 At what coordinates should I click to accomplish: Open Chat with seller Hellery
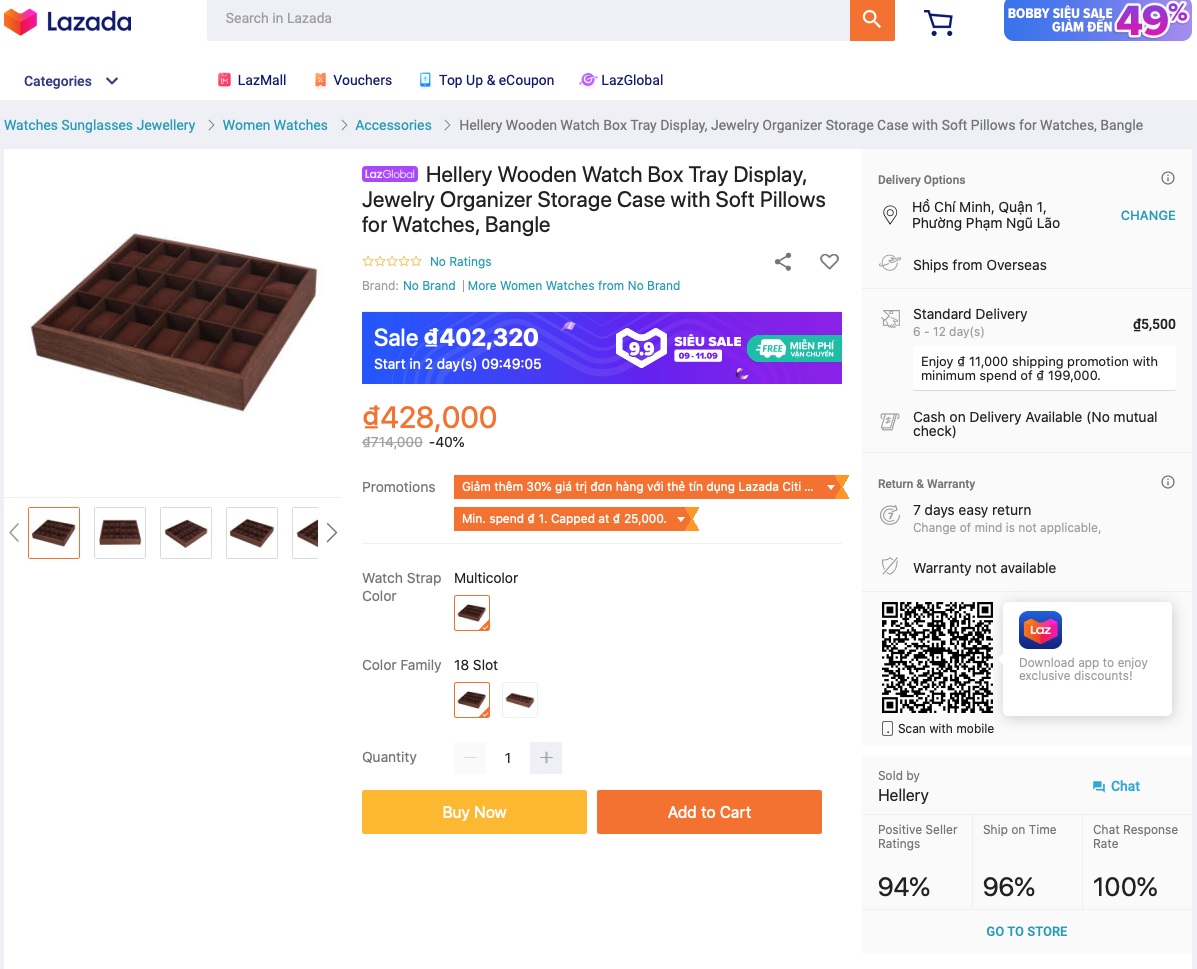(x=1116, y=786)
